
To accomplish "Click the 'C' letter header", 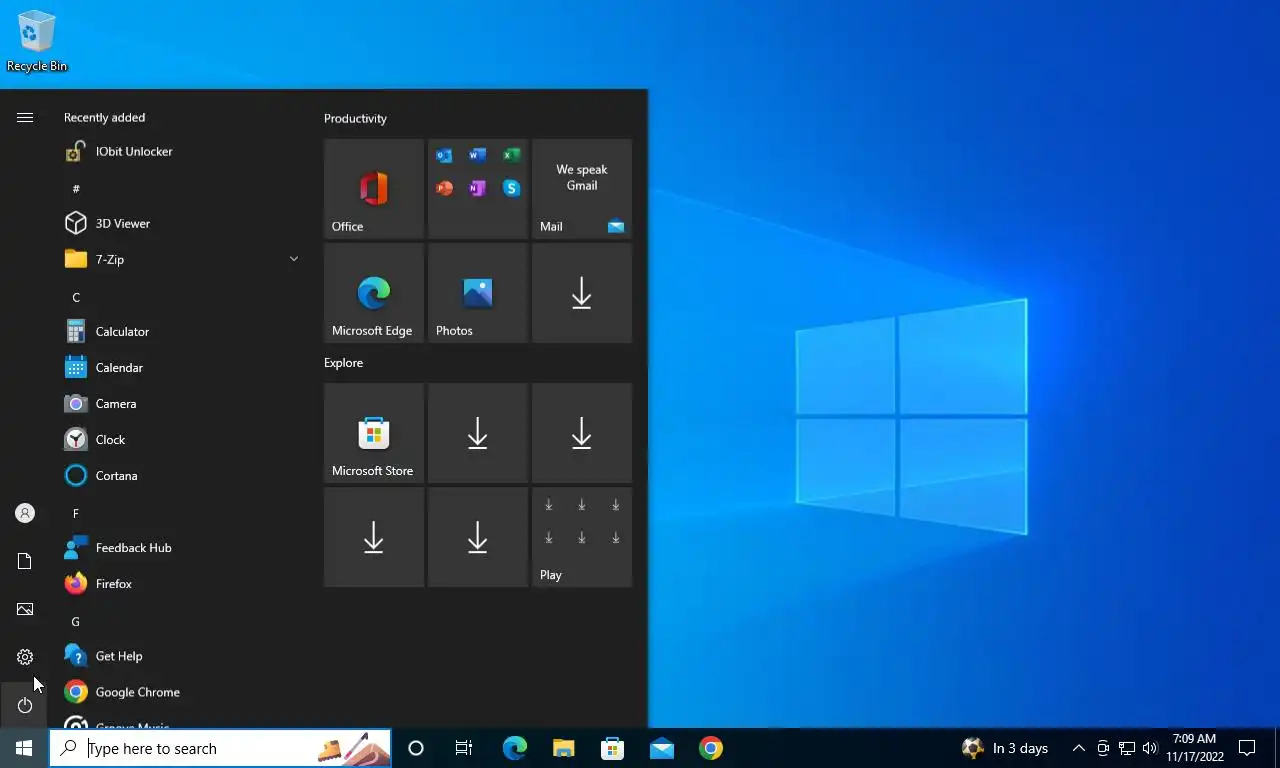I will point(76,297).
